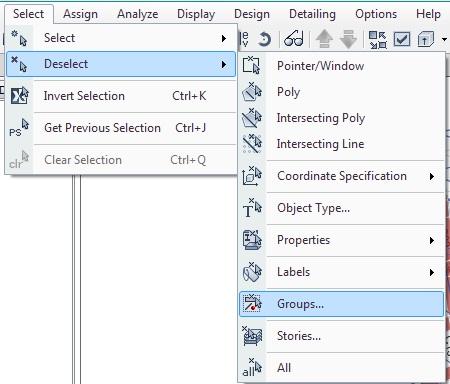Click the move down story arrow icon
Screen dimensions: 450x384
point(348,39)
